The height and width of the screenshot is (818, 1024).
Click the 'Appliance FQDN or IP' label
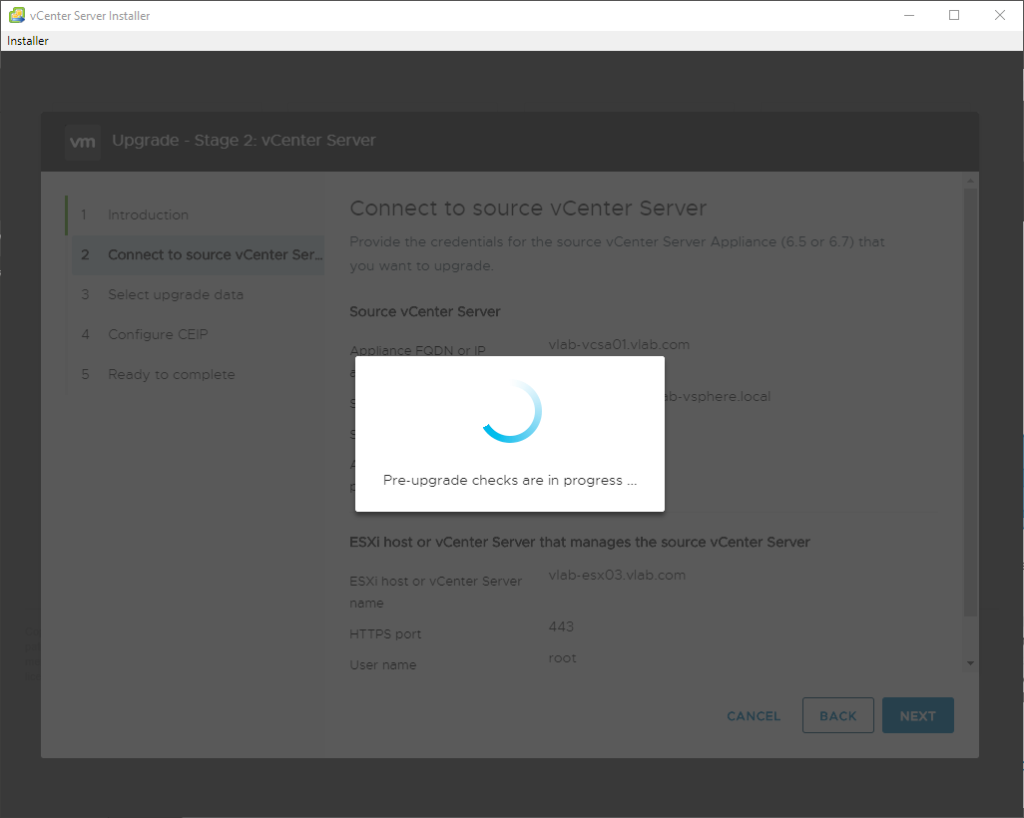417,350
